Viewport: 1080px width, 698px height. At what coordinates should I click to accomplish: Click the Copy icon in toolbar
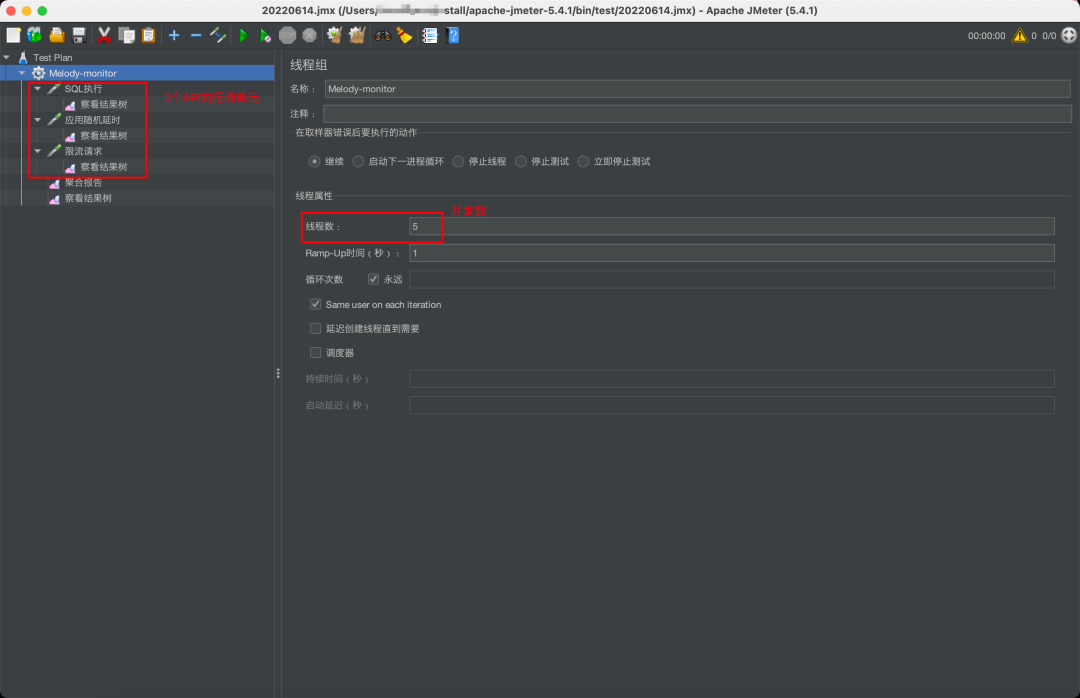[126, 35]
